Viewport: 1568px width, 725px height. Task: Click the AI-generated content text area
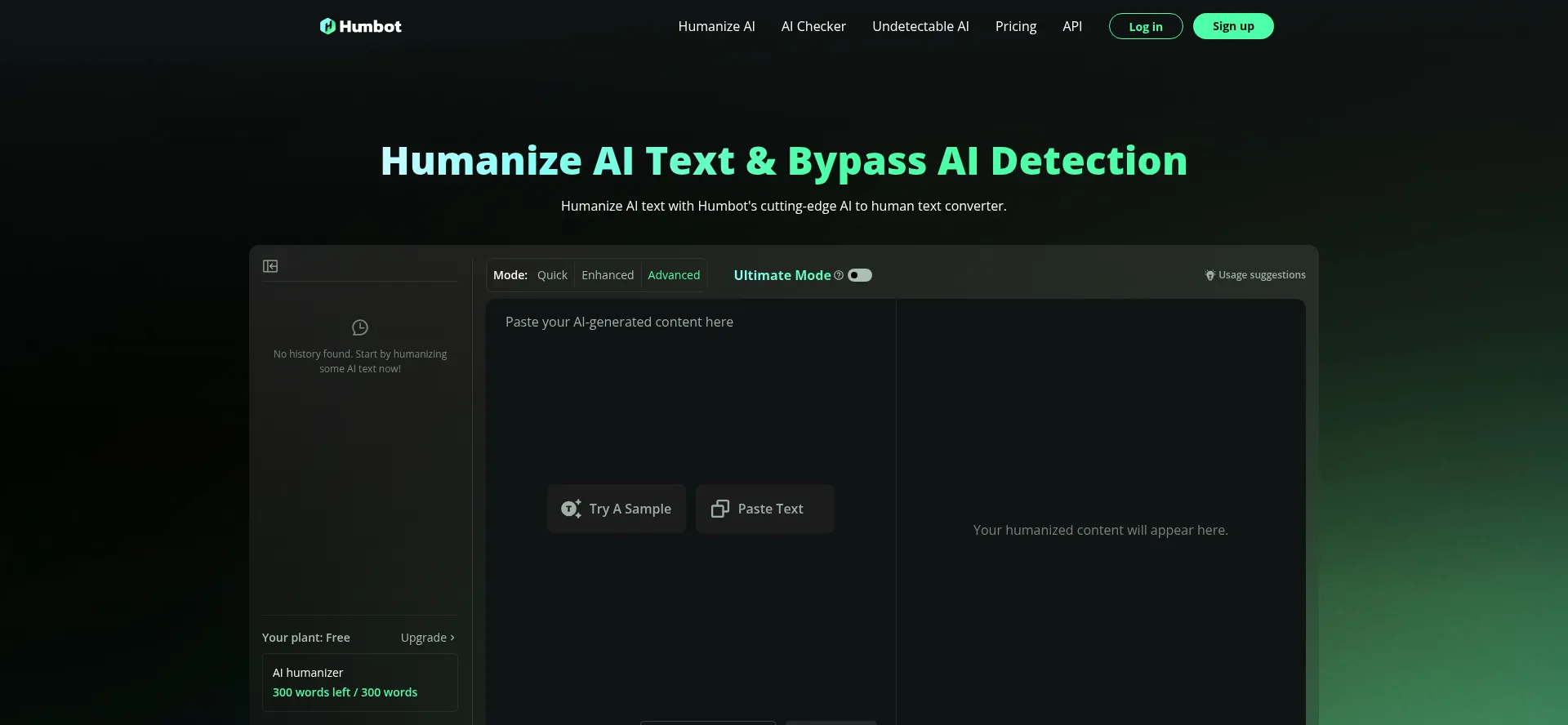(x=690, y=392)
